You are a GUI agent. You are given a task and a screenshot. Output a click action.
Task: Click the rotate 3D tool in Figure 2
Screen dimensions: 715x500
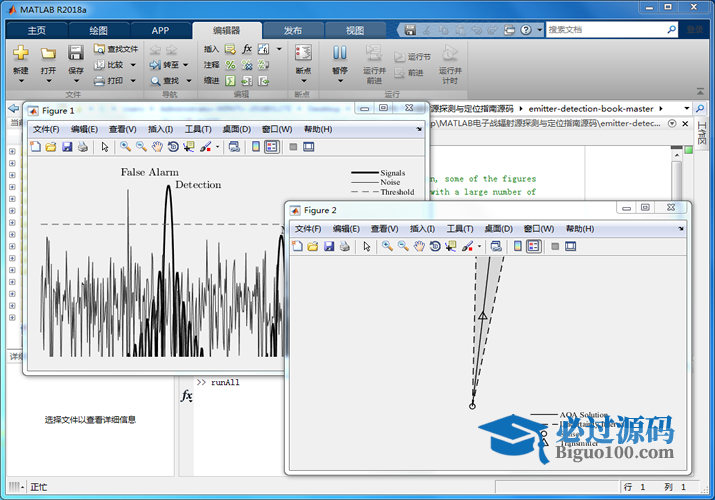(x=435, y=246)
